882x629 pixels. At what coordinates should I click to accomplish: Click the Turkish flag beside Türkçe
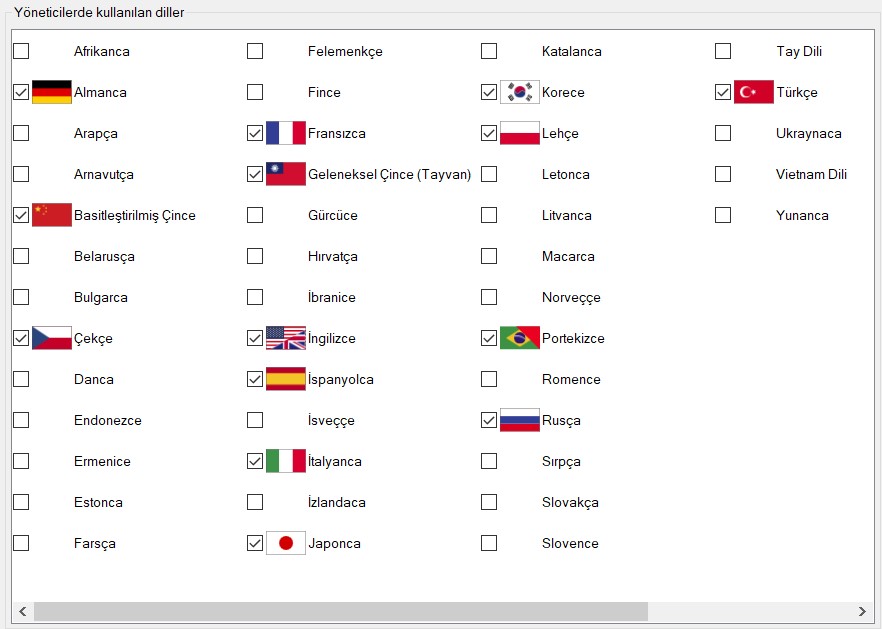click(754, 92)
